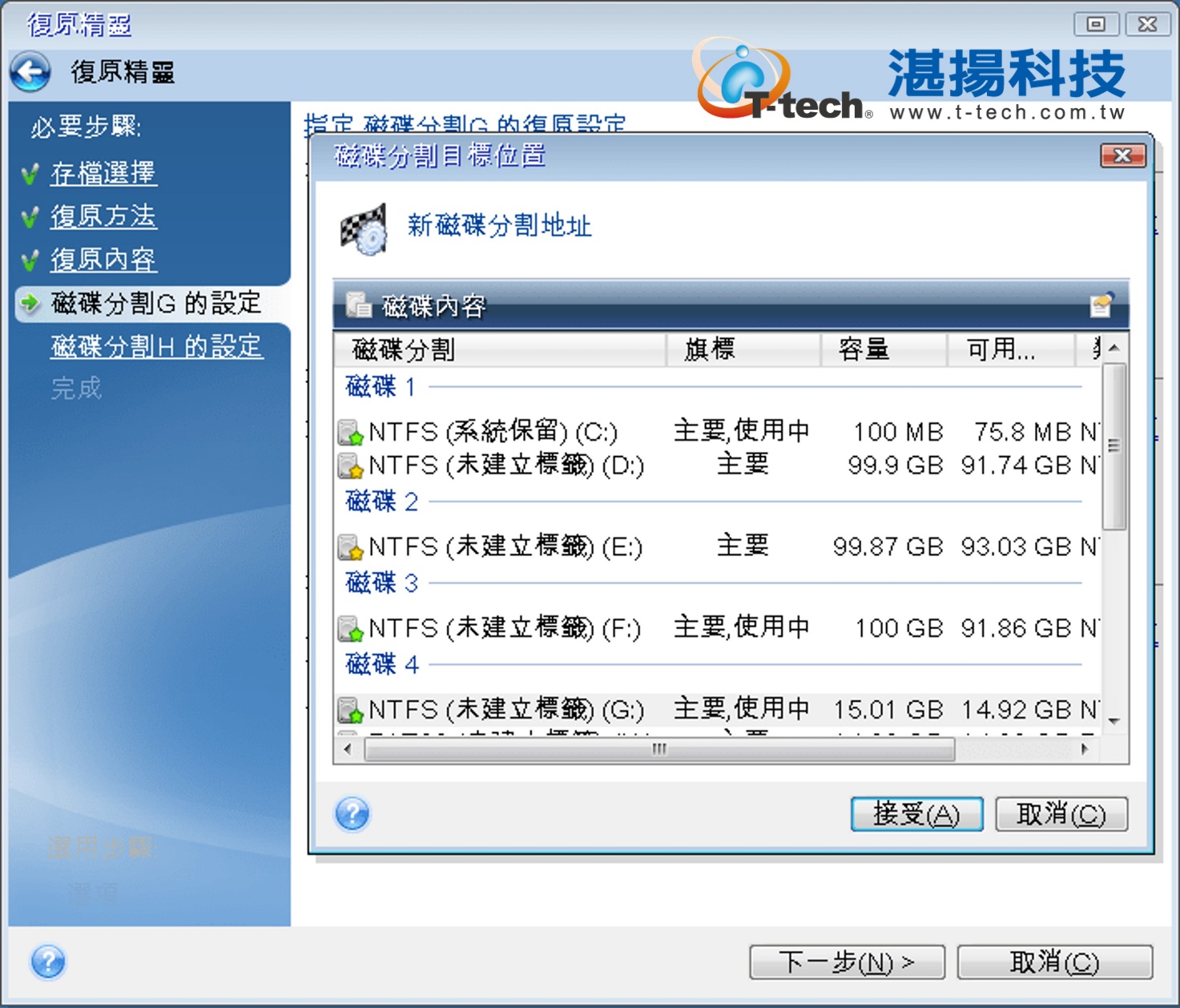This screenshot has width=1180, height=1008.
Task: Select NTFS (未建立標籤) (G:) partition
Action: pyautogui.click(x=718, y=711)
